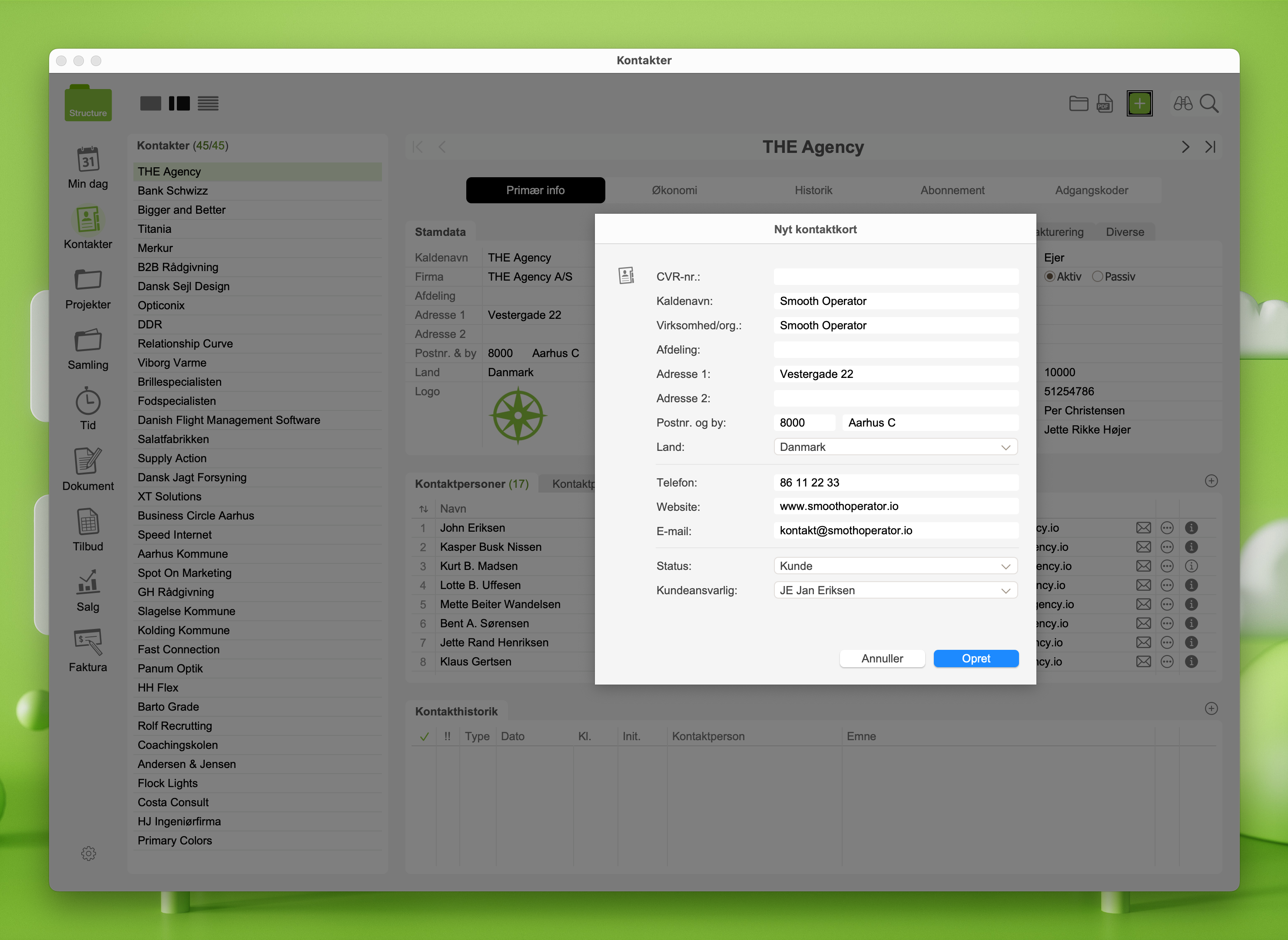The image size is (1288, 940).
Task: Click the CVR-nr. input field
Action: click(x=895, y=277)
